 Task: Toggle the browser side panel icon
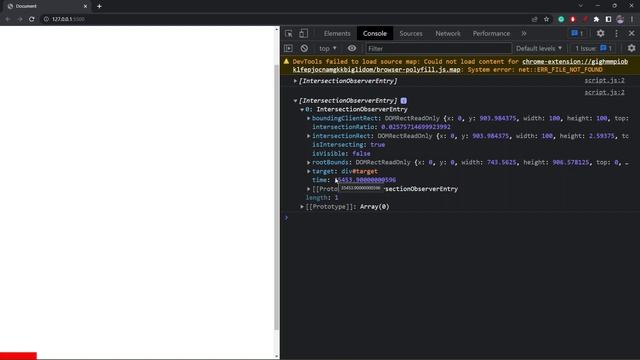tap(608, 19)
